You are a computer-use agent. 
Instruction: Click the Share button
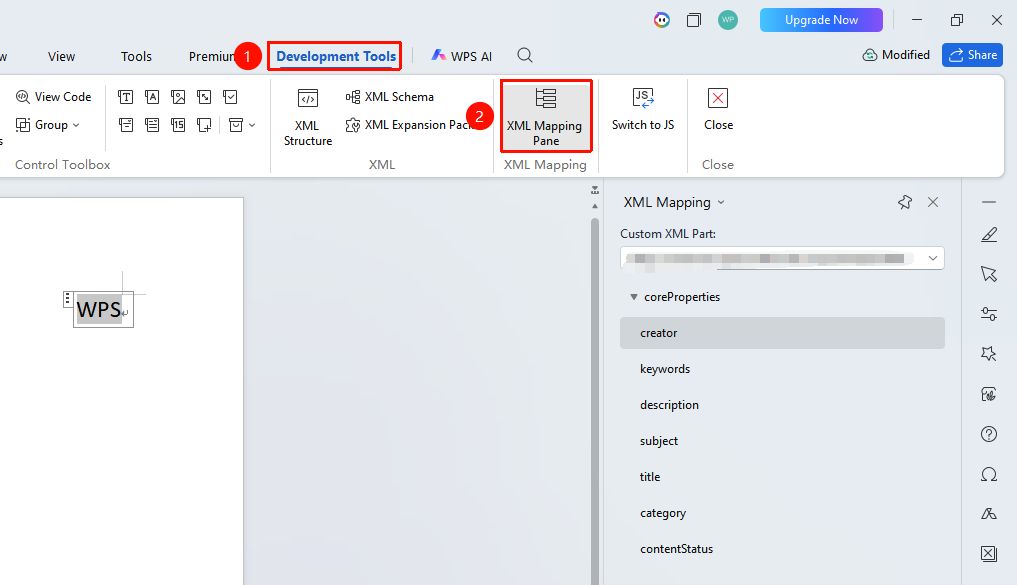click(972, 55)
